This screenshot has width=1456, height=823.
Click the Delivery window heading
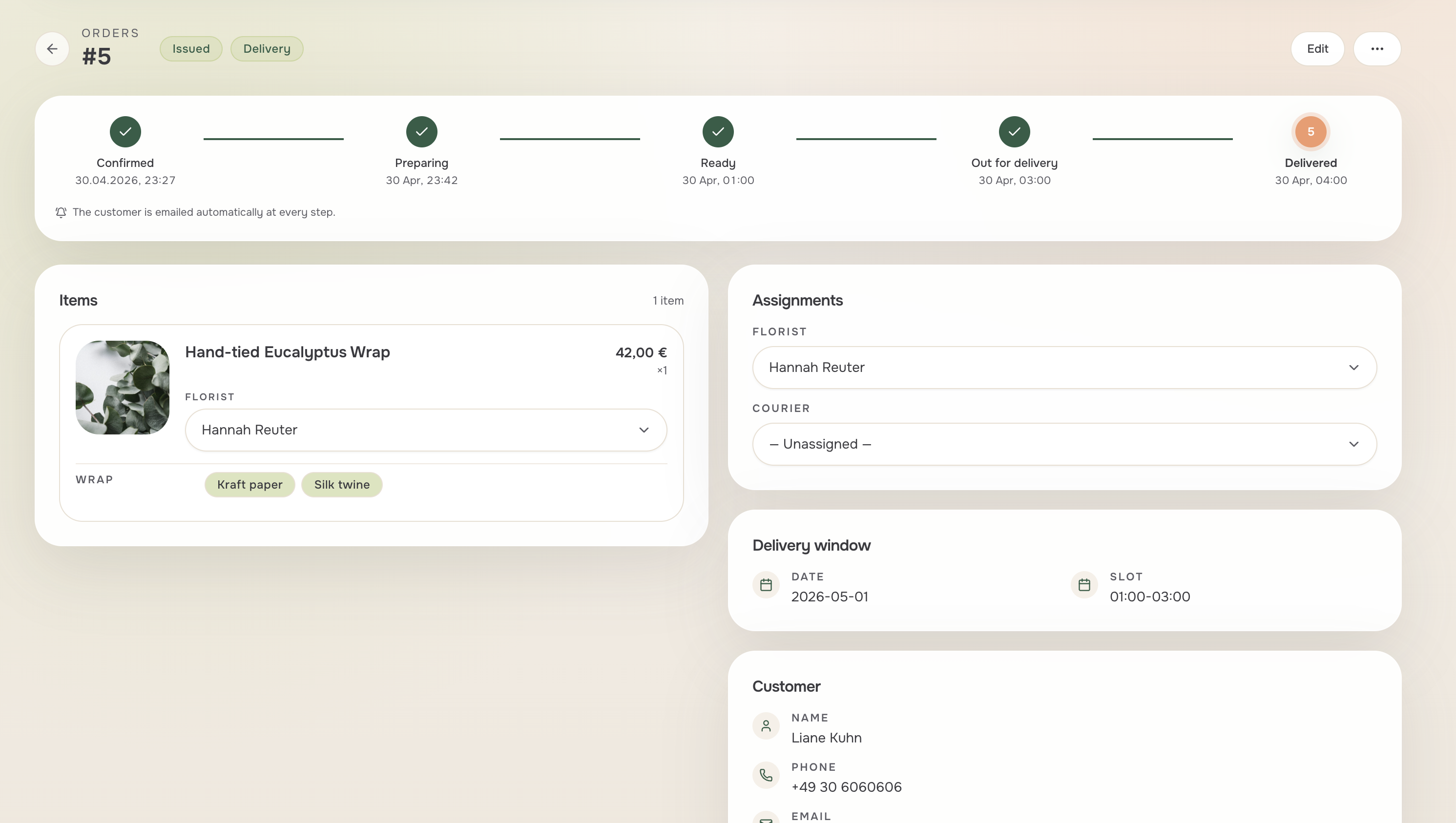pyautogui.click(x=811, y=545)
